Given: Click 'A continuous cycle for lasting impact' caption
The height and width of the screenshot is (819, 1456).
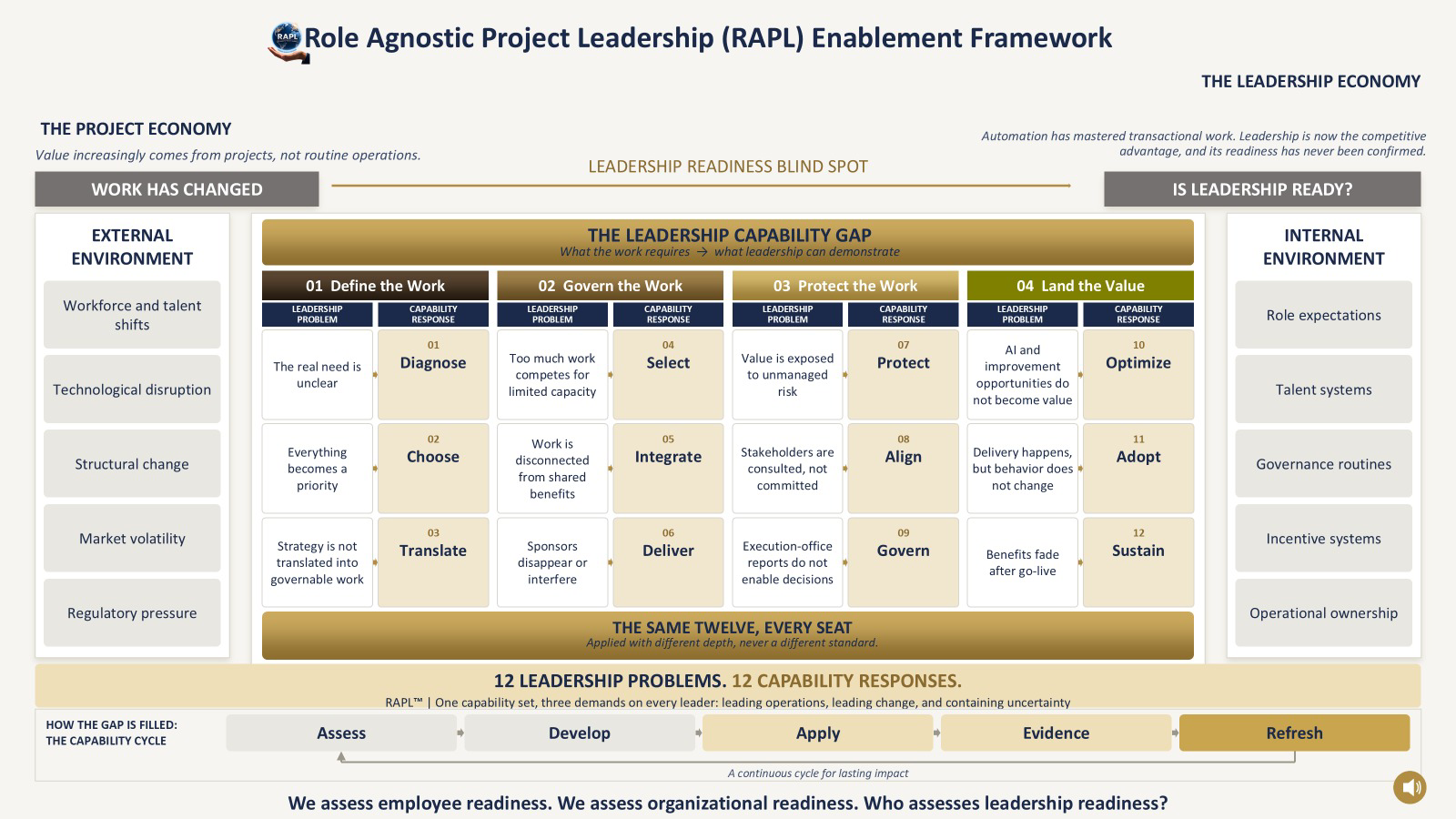Looking at the screenshot, I should pyautogui.click(x=818, y=773).
